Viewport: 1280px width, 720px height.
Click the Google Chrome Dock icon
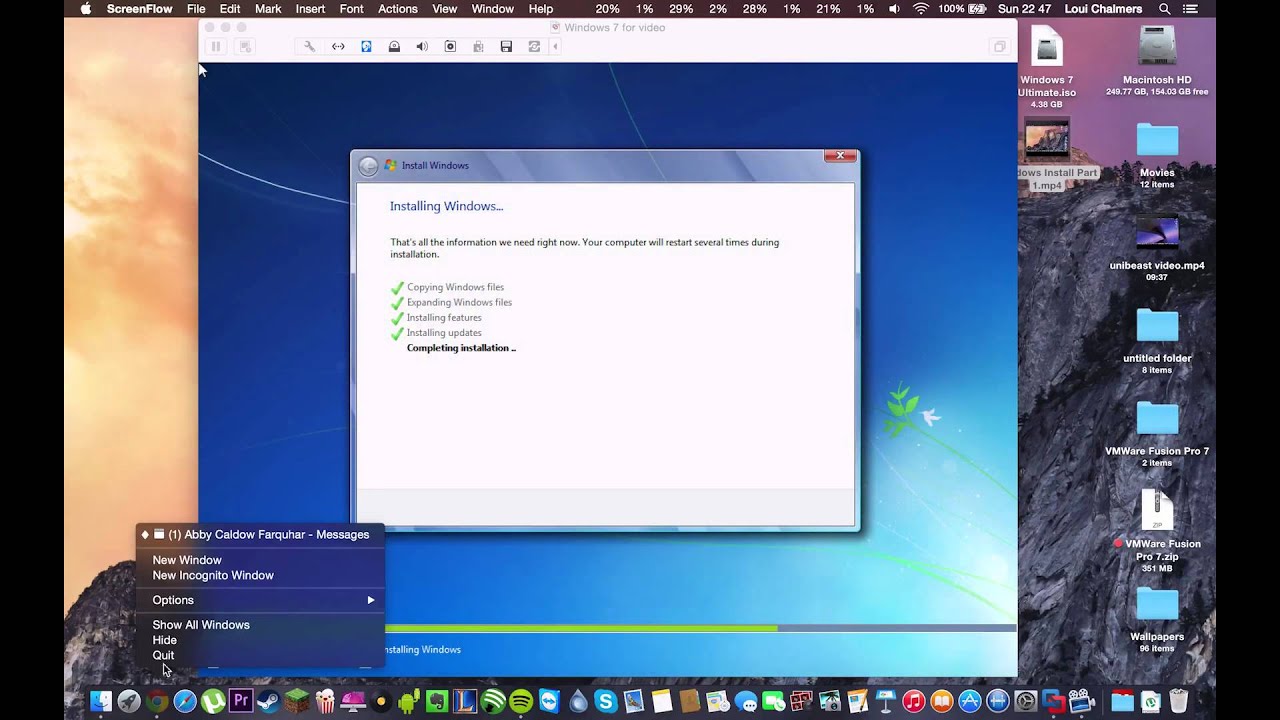157,701
